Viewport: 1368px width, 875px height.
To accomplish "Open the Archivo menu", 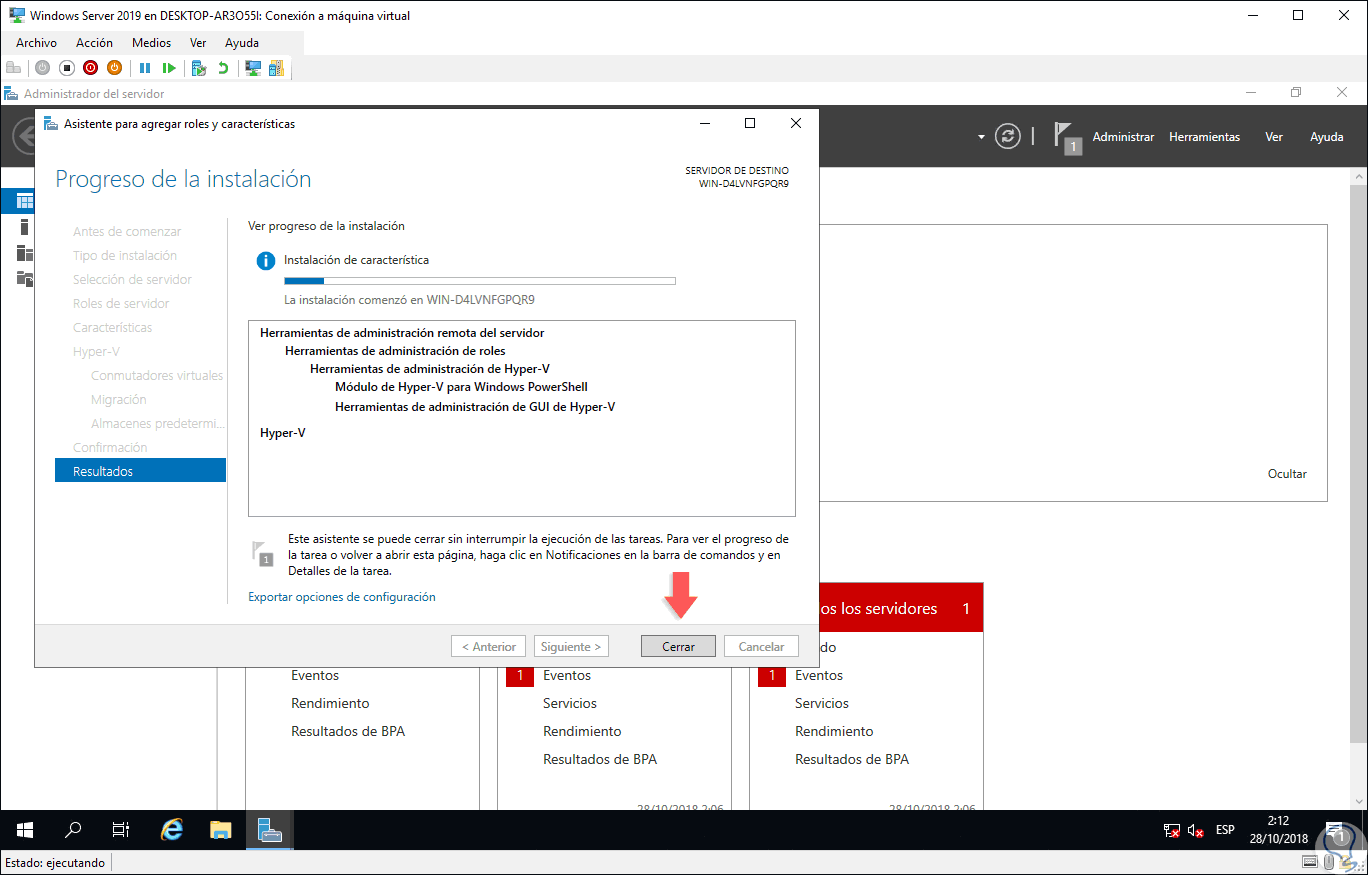I will (37, 43).
